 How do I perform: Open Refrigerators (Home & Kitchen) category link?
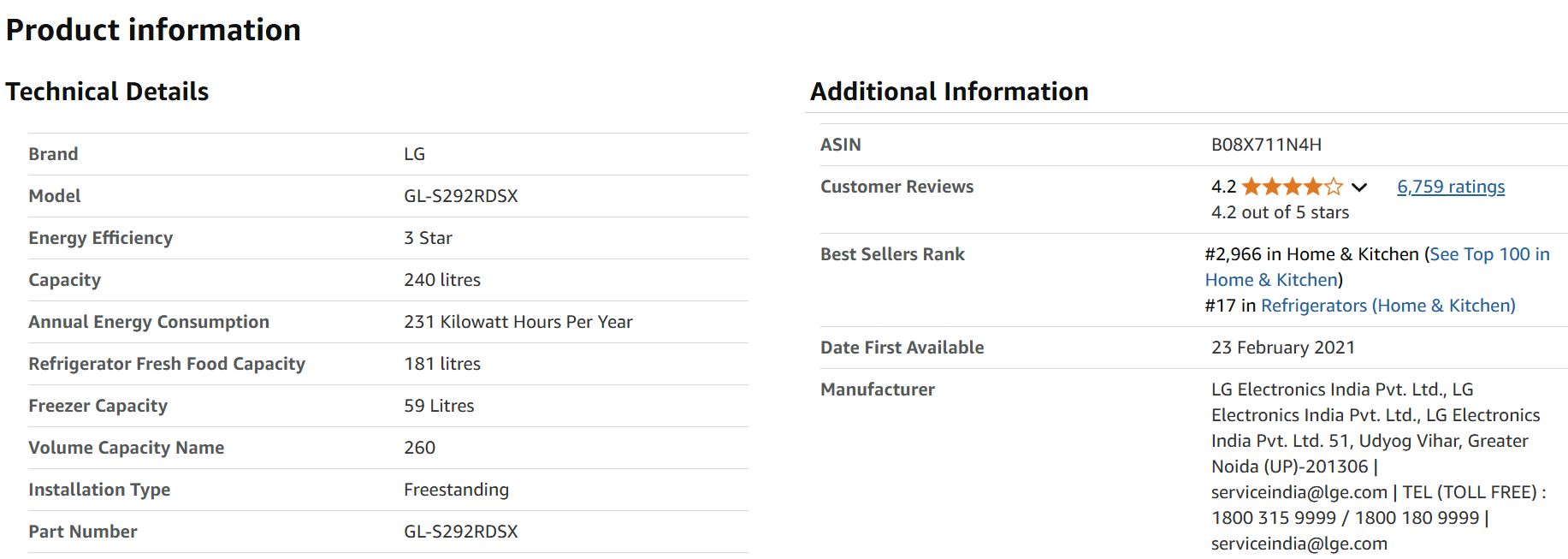coord(1388,306)
